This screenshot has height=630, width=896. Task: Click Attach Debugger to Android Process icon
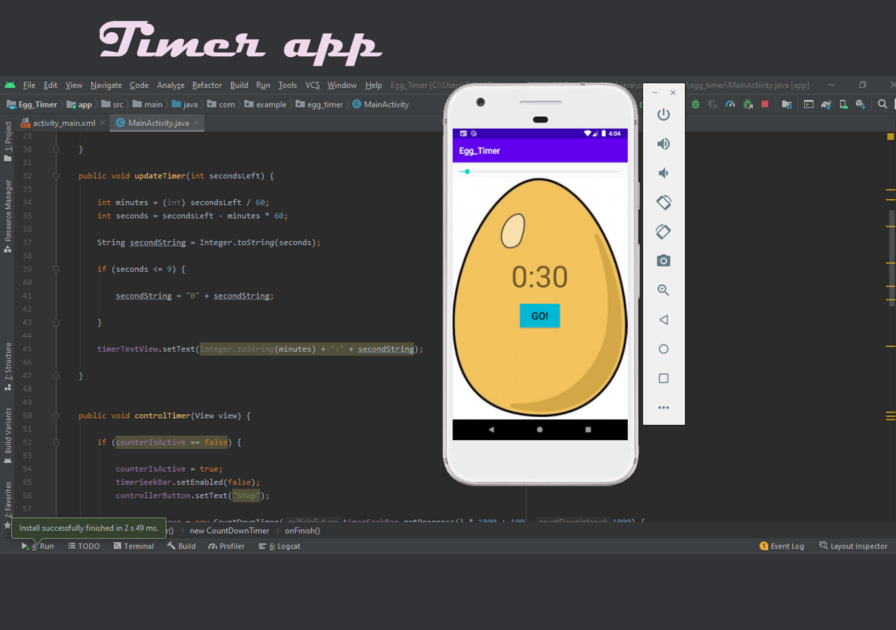(747, 104)
